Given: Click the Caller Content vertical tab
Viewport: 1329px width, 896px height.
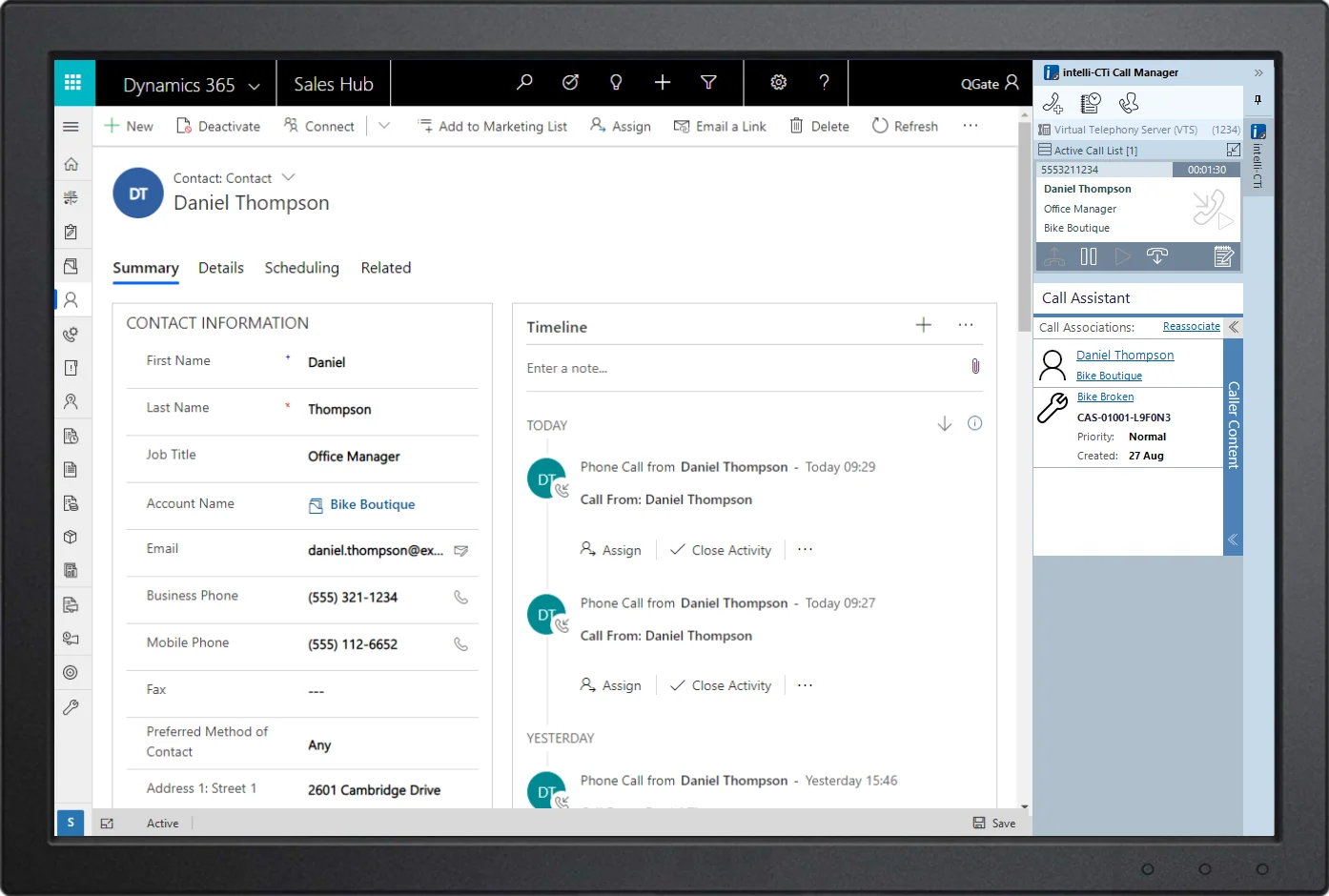Looking at the screenshot, I should [1234, 424].
